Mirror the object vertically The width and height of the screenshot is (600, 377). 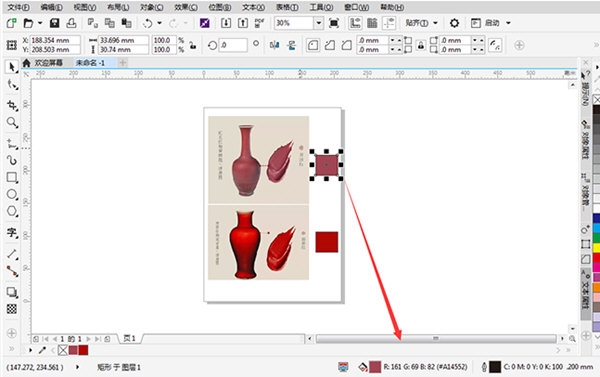(x=292, y=46)
